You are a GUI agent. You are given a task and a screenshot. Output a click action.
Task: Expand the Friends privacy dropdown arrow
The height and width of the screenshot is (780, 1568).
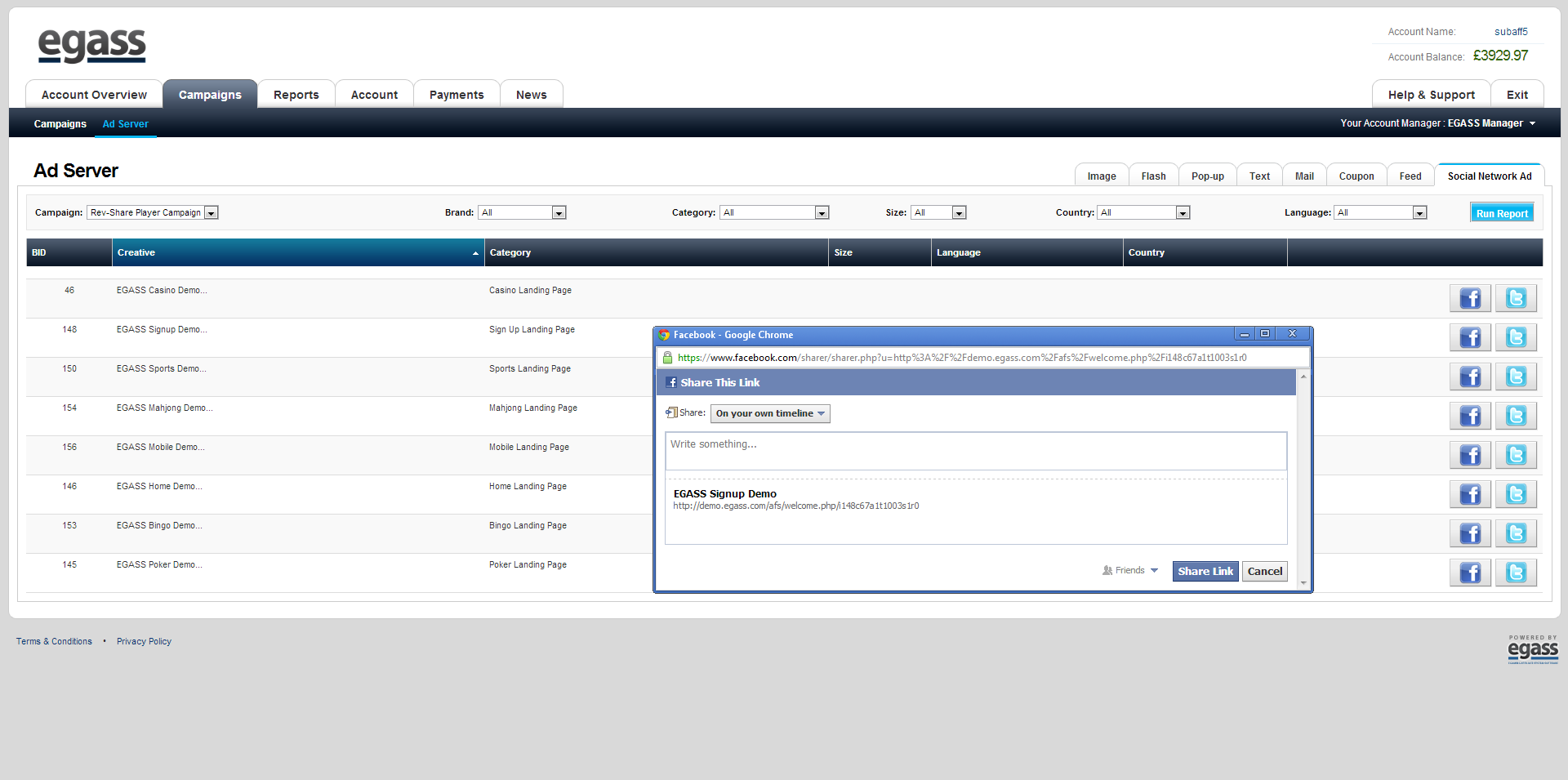(1154, 570)
